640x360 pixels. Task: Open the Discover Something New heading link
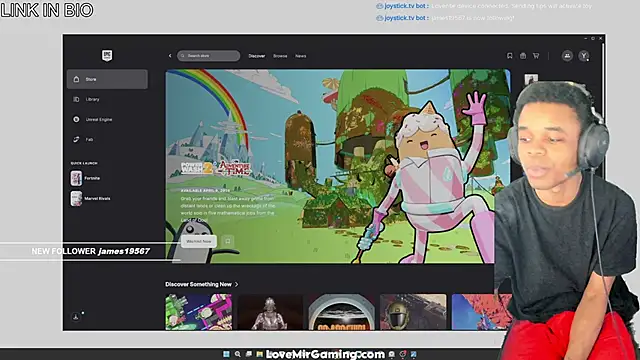point(198,284)
